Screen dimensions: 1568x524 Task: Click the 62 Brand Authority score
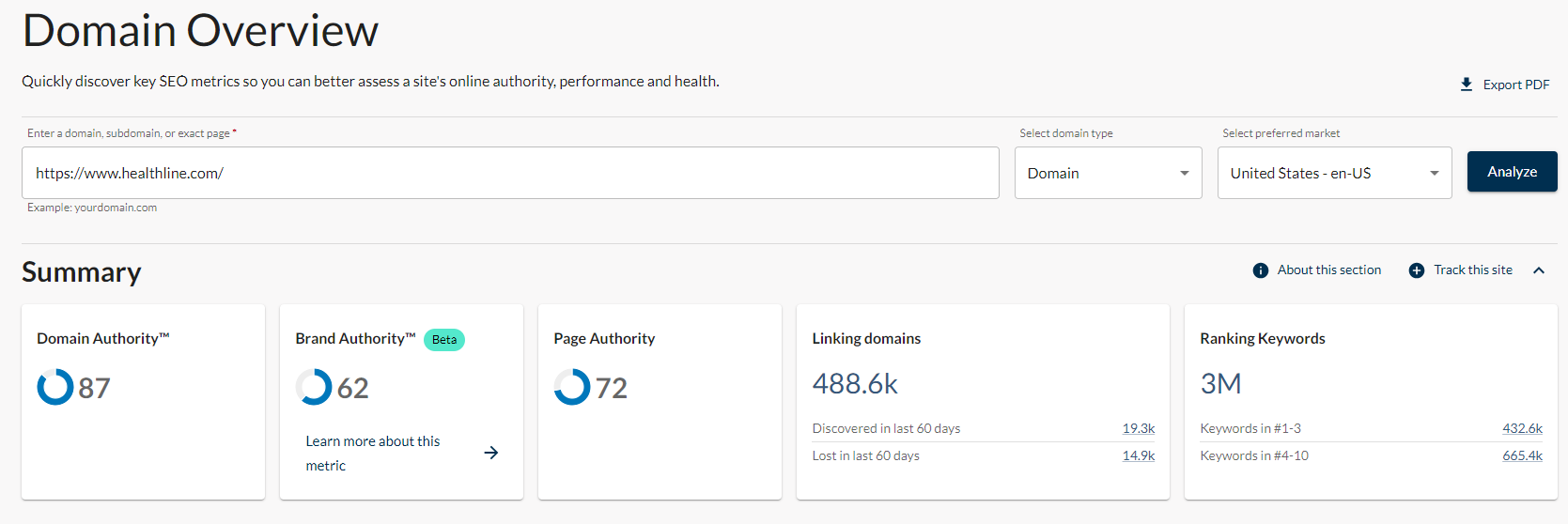pos(352,388)
